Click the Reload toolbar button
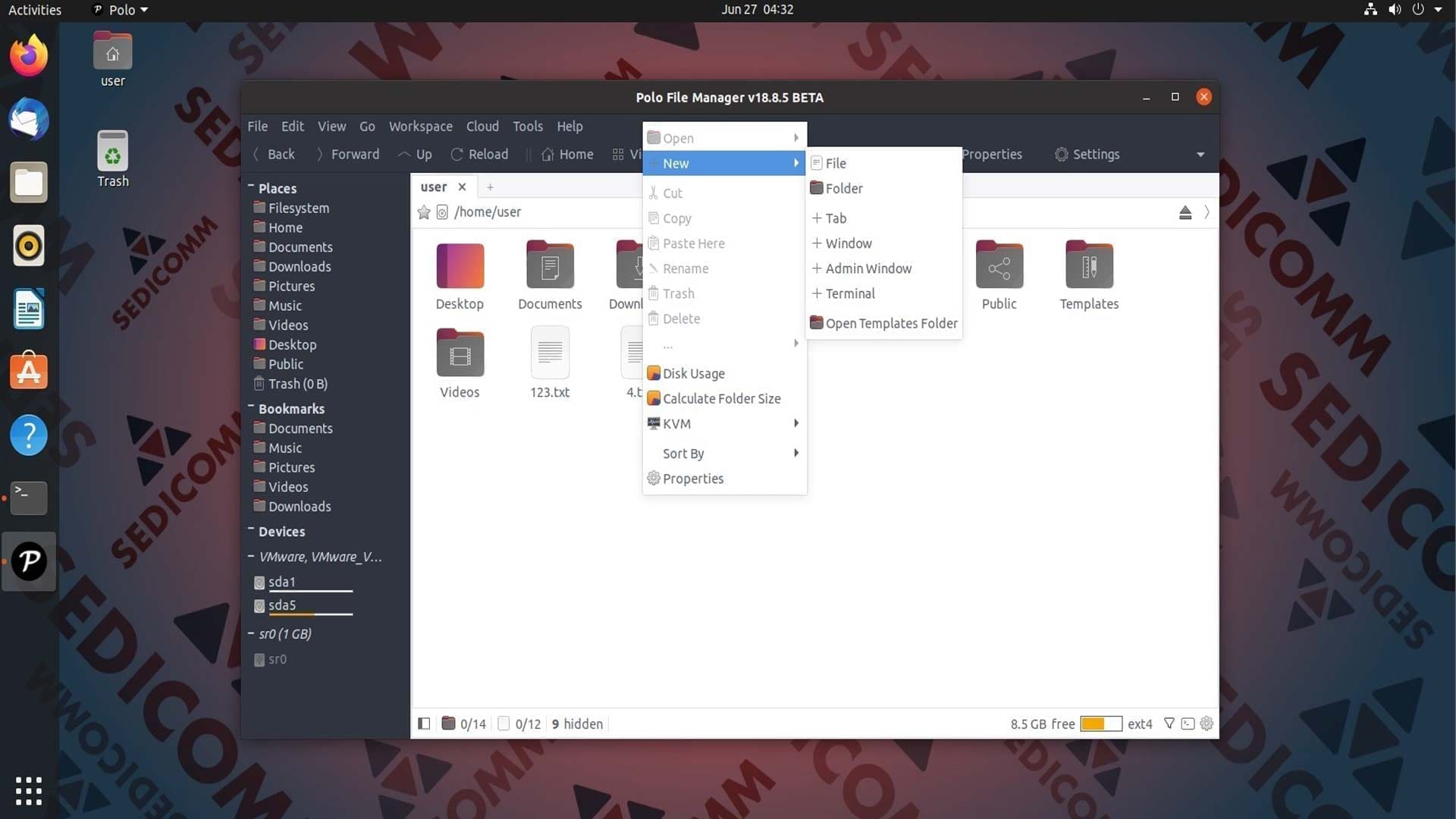1456x819 pixels. (479, 154)
